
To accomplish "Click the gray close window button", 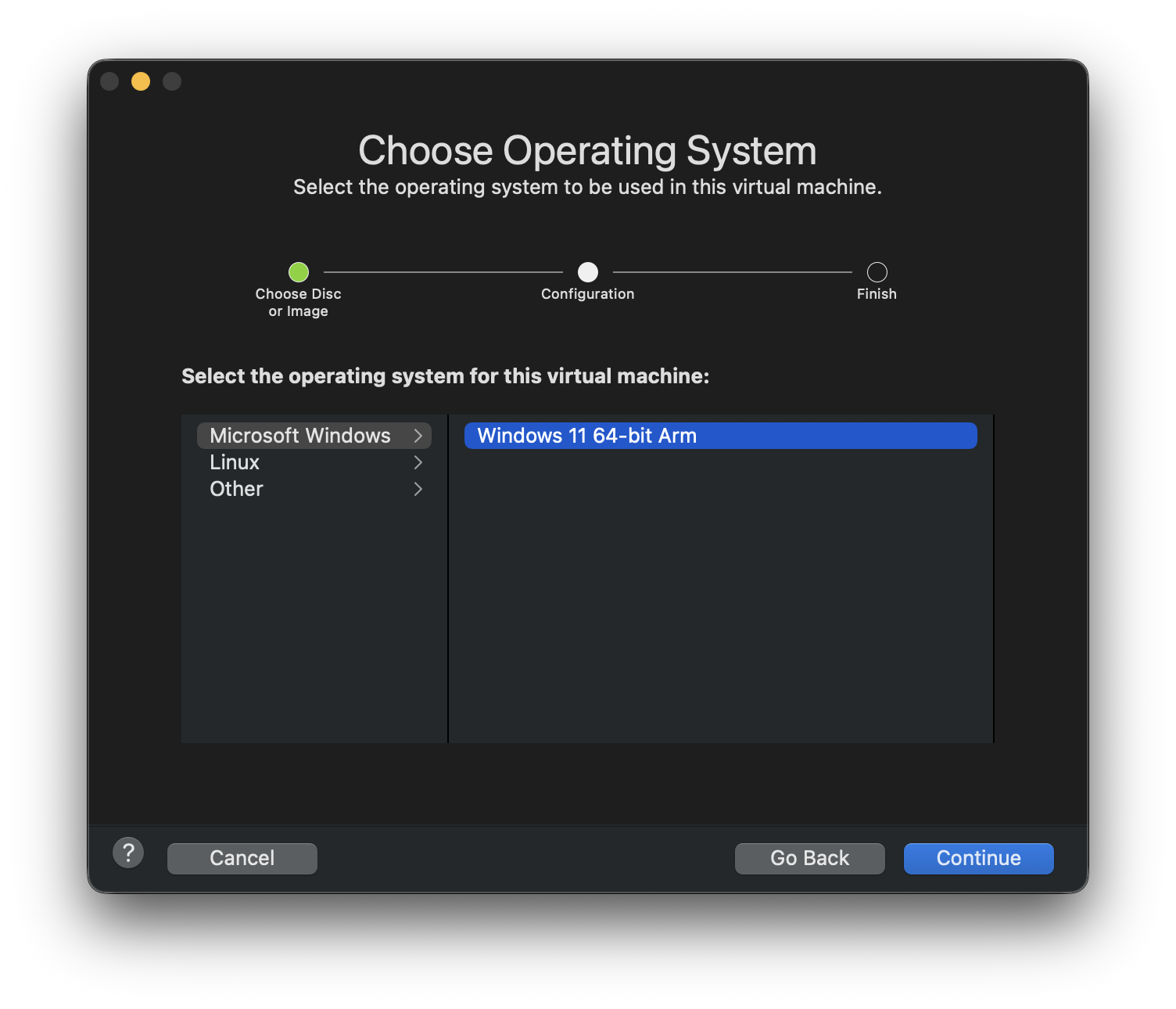I will tap(109, 81).
